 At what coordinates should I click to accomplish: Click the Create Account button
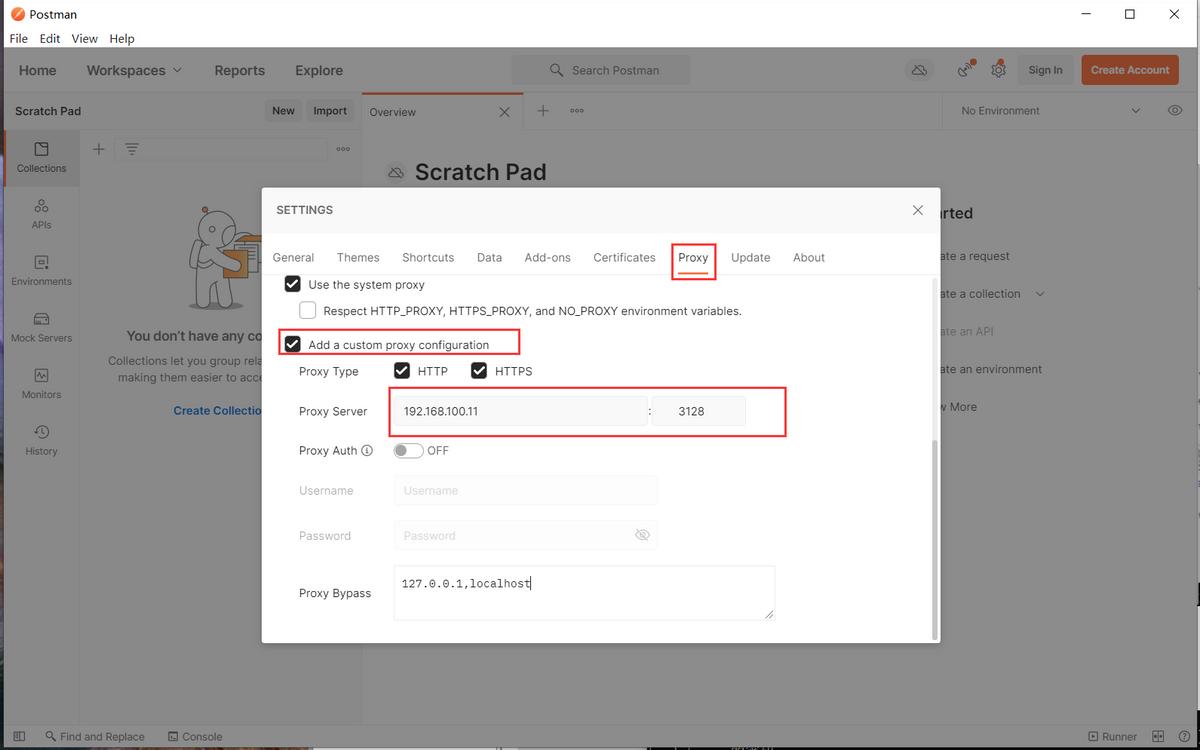tap(1130, 70)
